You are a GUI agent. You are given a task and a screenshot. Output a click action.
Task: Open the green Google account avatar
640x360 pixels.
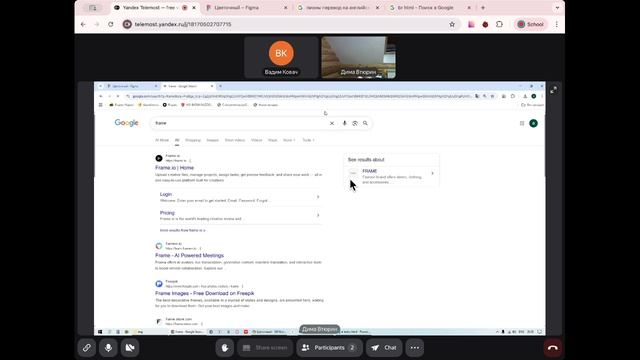coord(533,123)
